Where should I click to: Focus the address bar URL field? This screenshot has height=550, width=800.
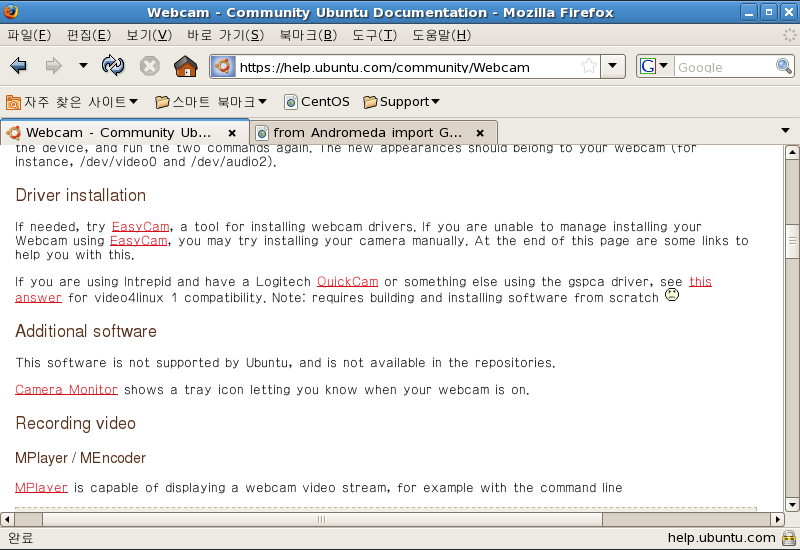coord(408,67)
